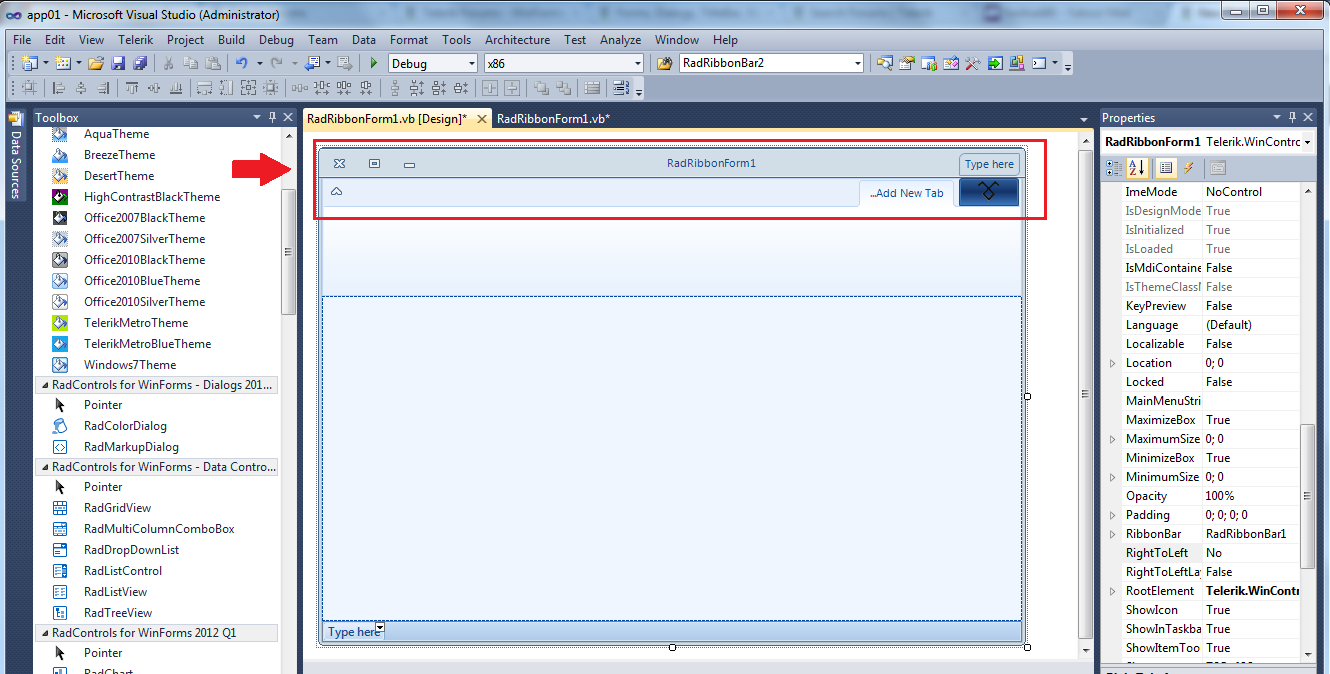Click the Save All icon
This screenshot has height=674, width=1330.
140,63
